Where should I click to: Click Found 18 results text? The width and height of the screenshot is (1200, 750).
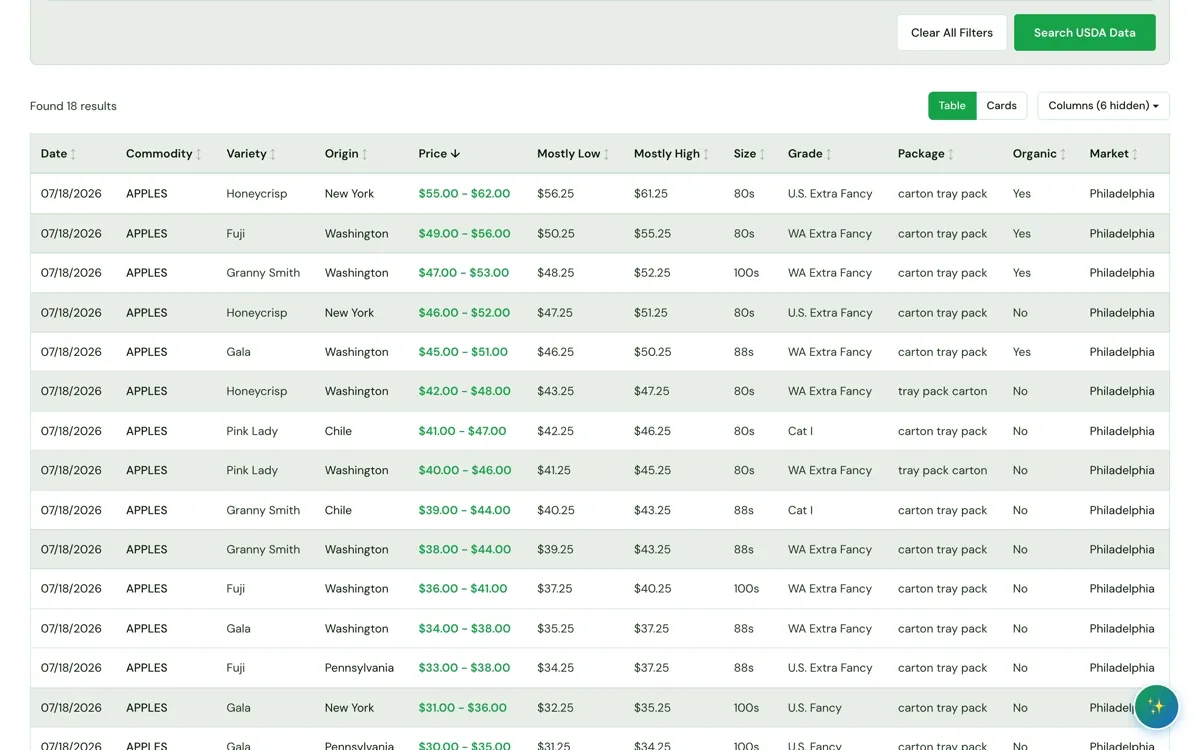[73, 106]
